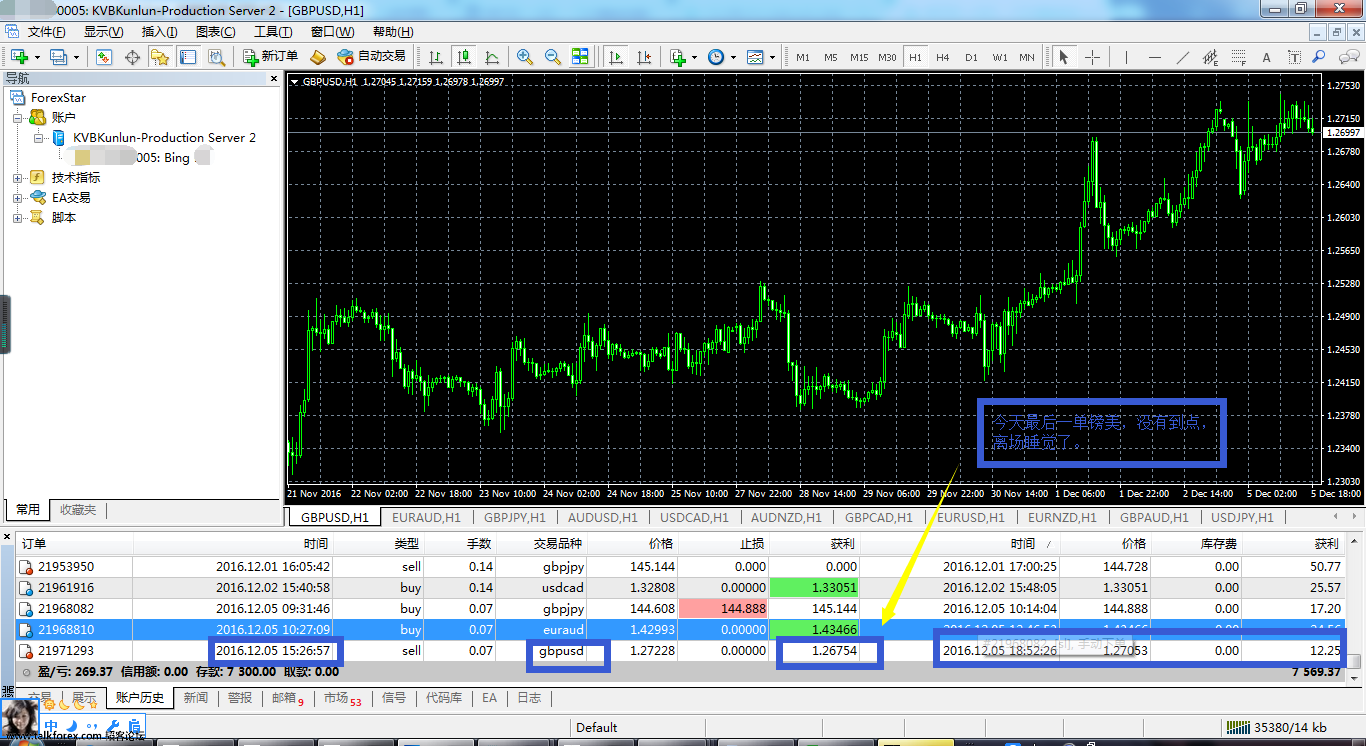
Task: Tile chart windows icon
Action: pyautogui.click(x=580, y=57)
